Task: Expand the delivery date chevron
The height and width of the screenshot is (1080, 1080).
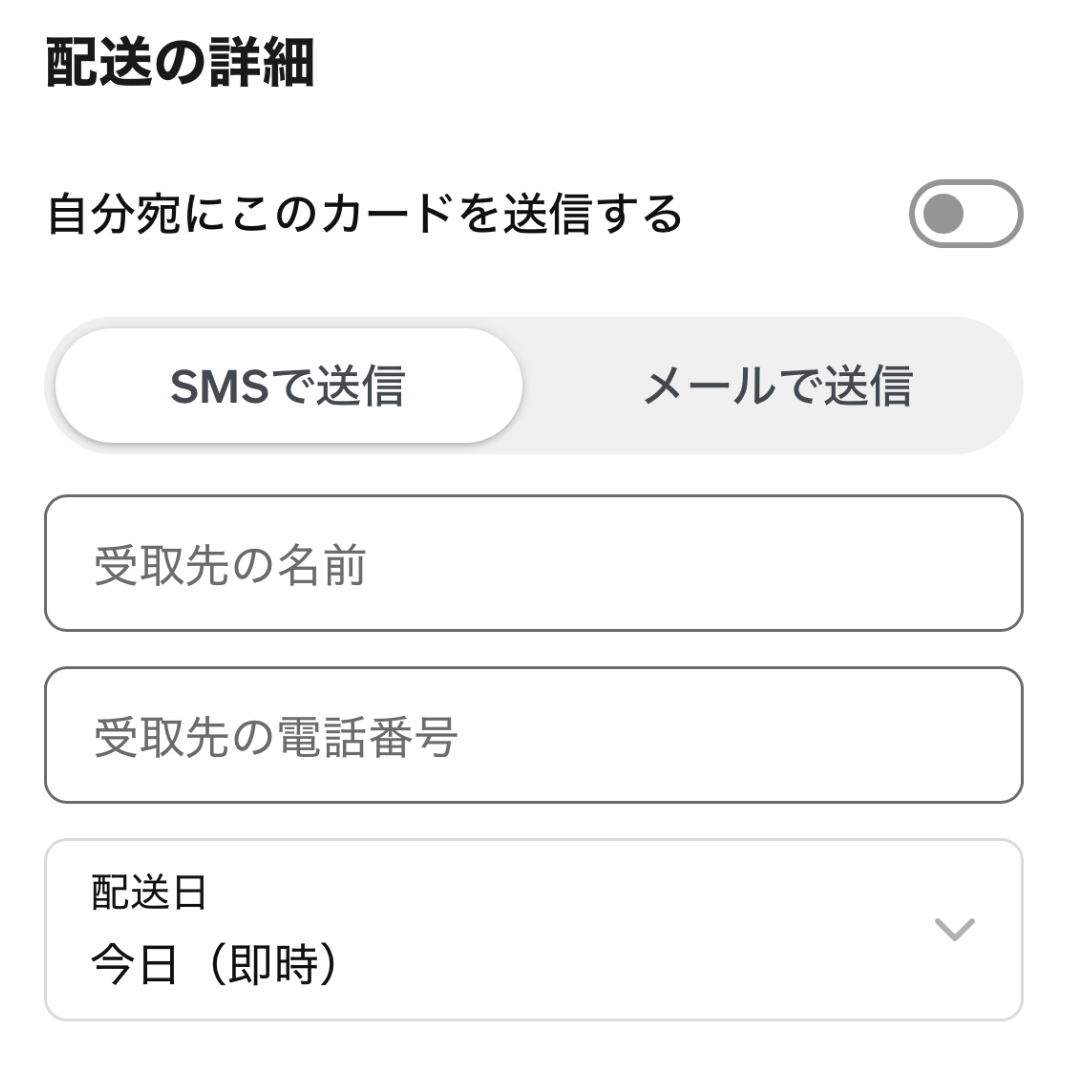Action: 953,930
